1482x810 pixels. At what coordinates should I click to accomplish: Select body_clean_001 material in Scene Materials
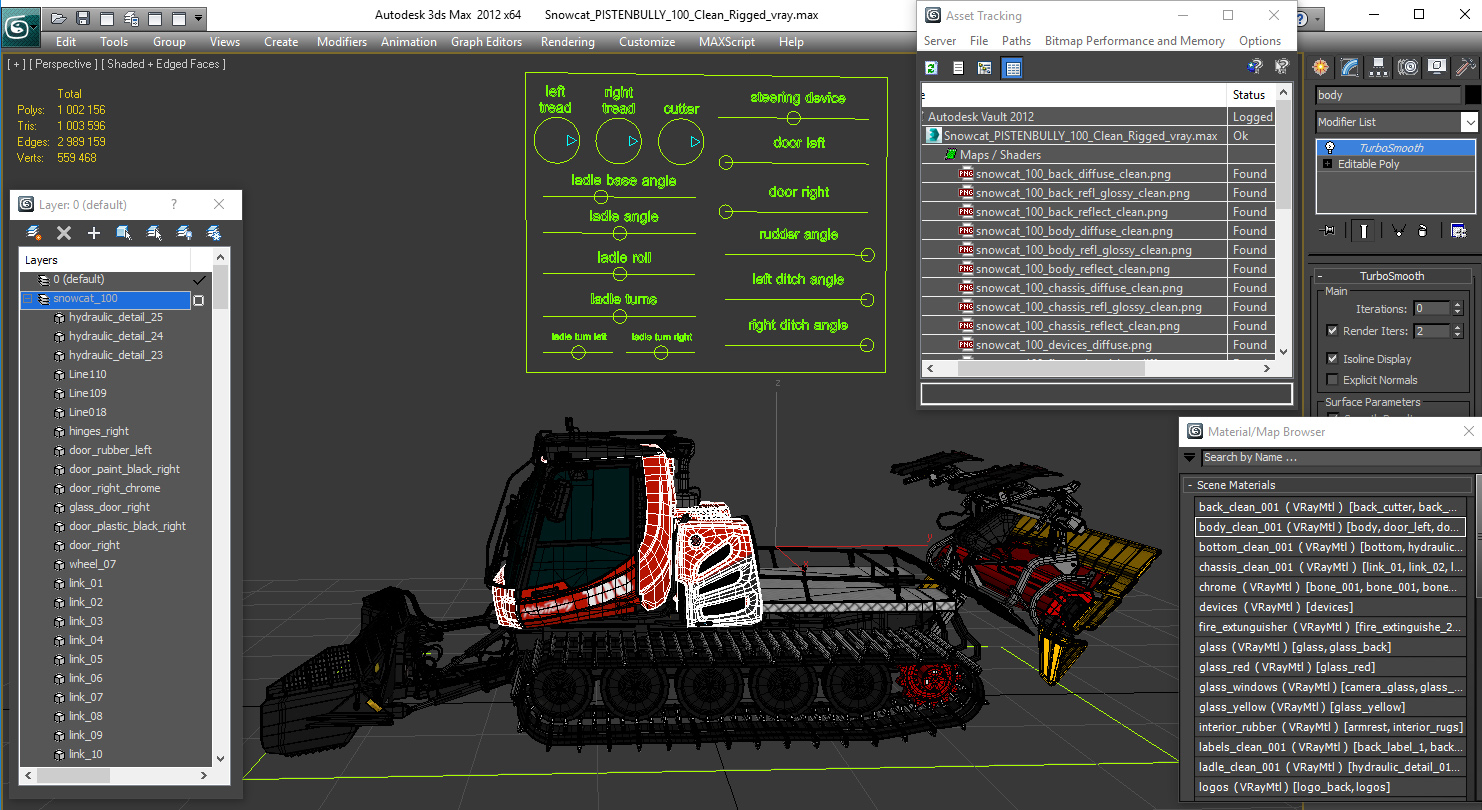click(x=1330, y=527)
